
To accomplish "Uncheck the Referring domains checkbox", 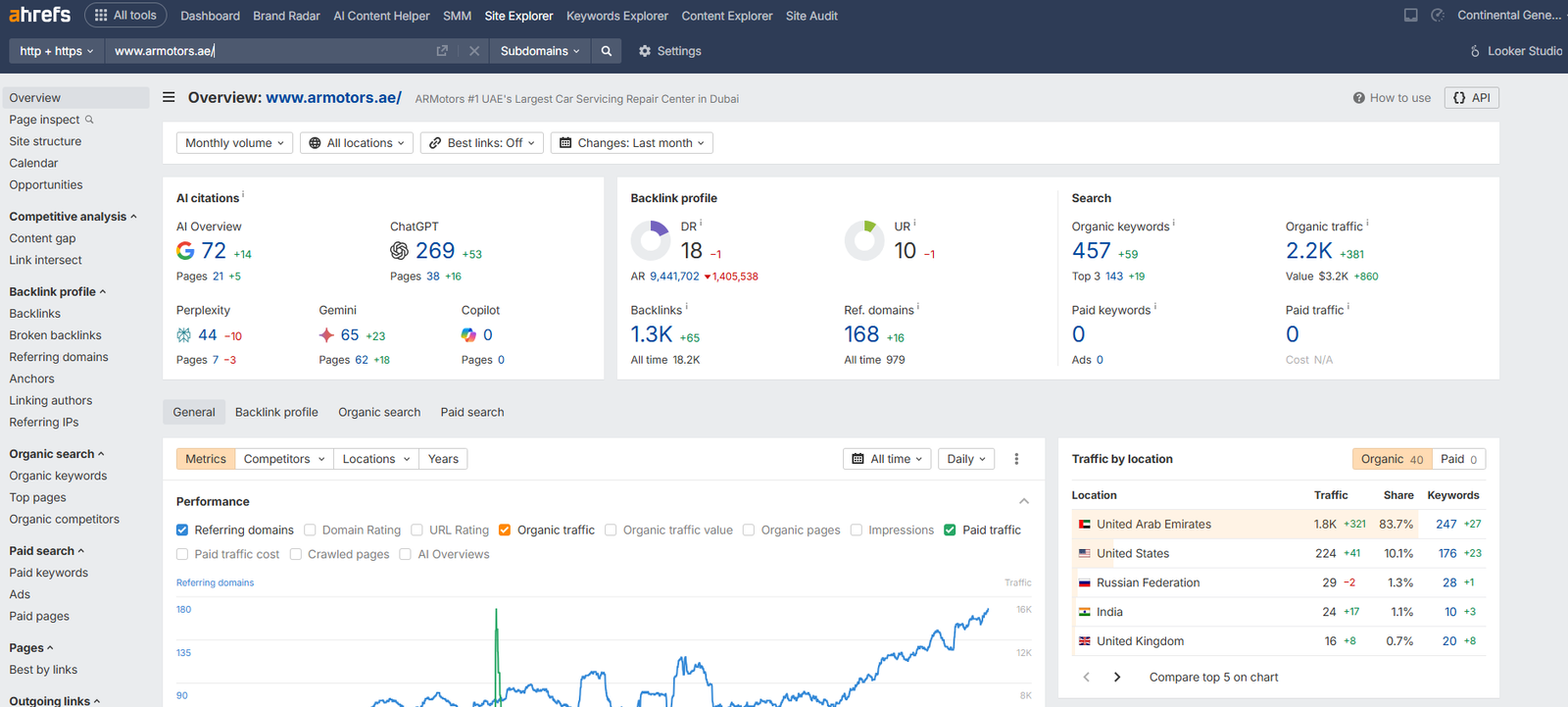I will tap(182, 530).
